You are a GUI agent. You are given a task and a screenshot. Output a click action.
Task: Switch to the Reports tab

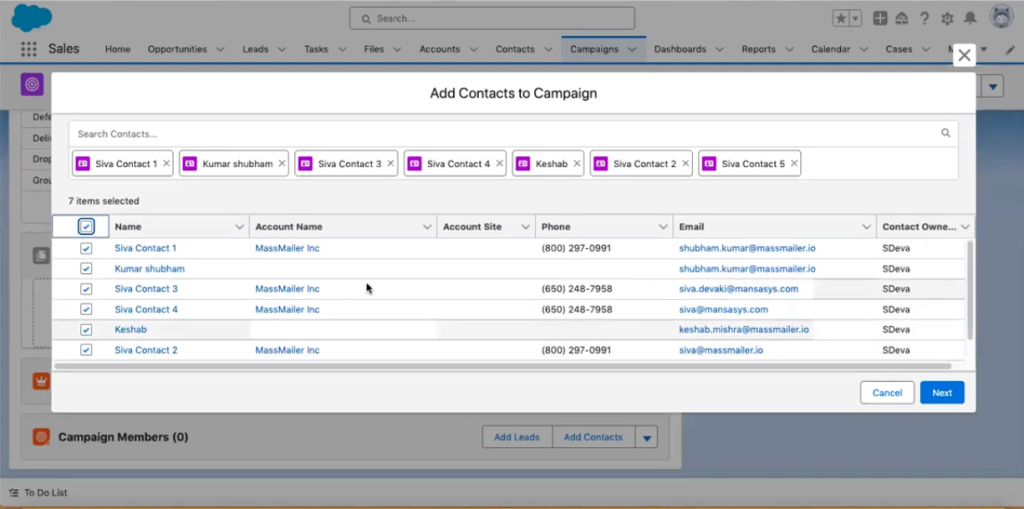point(758,49)
